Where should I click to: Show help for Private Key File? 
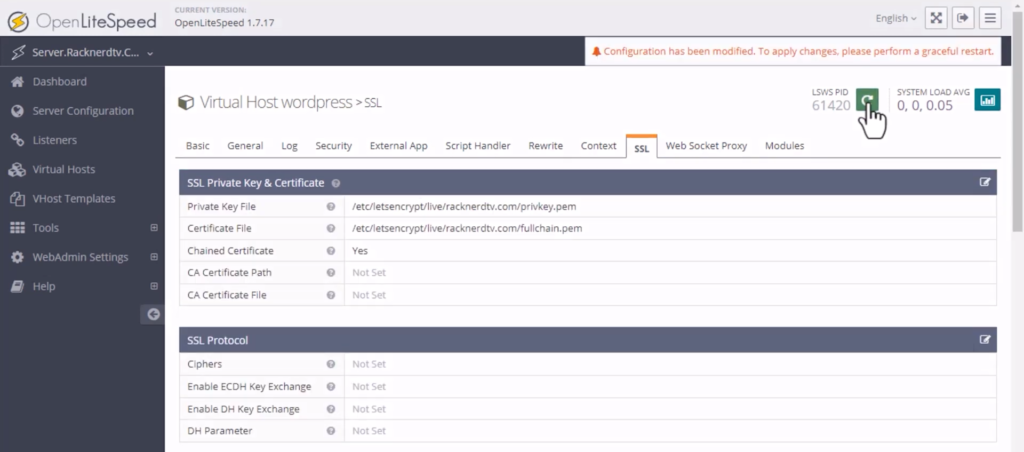[x=330, y=207]
